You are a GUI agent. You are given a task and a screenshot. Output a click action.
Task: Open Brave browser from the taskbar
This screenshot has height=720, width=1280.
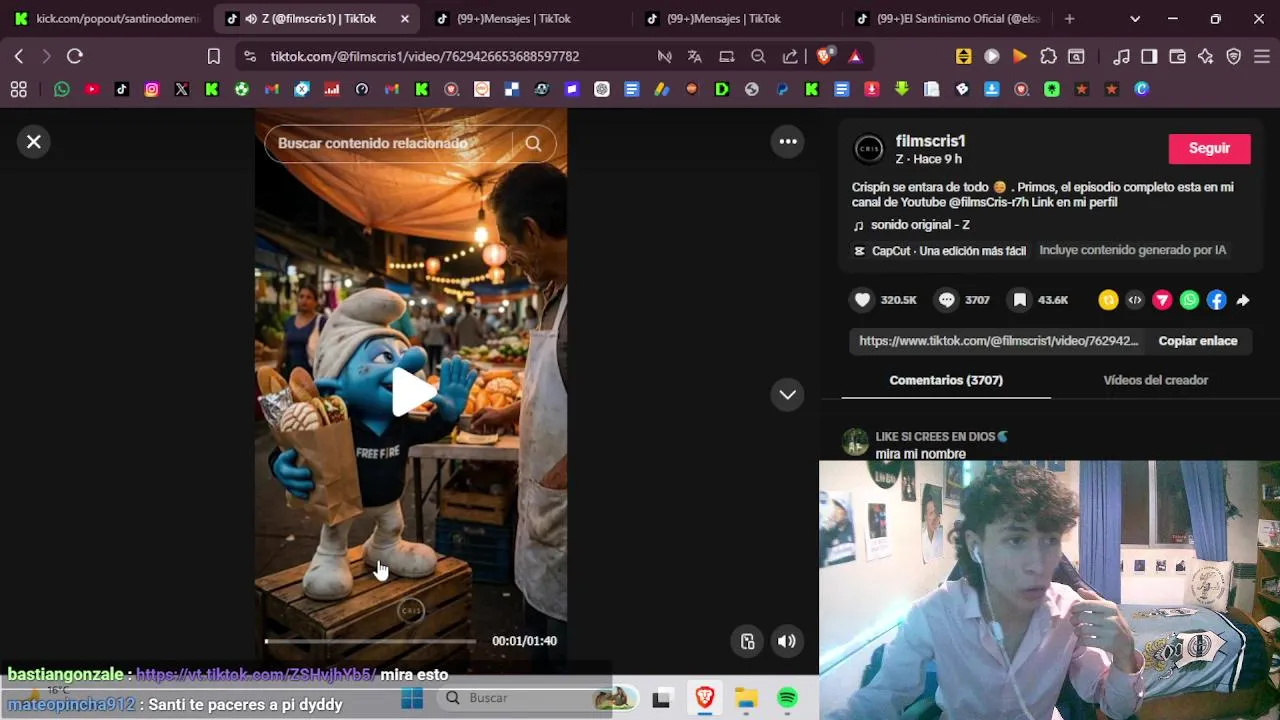click(x=705, y=698)
